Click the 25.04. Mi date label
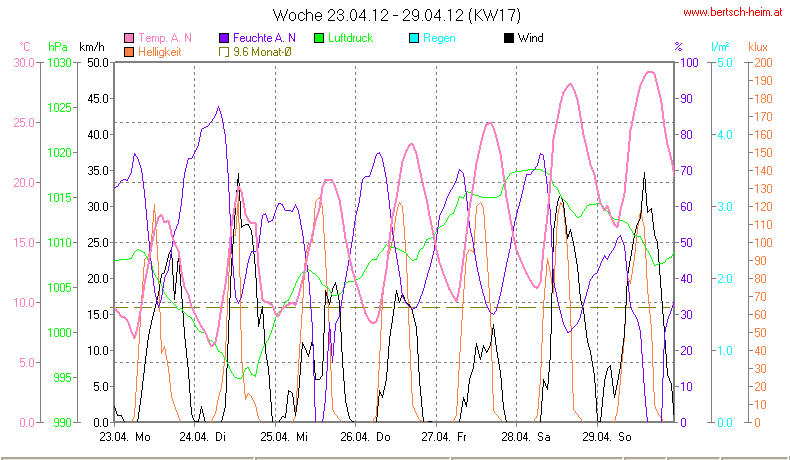The height and width of the screenshot is (460, 790). pos(284,437)
